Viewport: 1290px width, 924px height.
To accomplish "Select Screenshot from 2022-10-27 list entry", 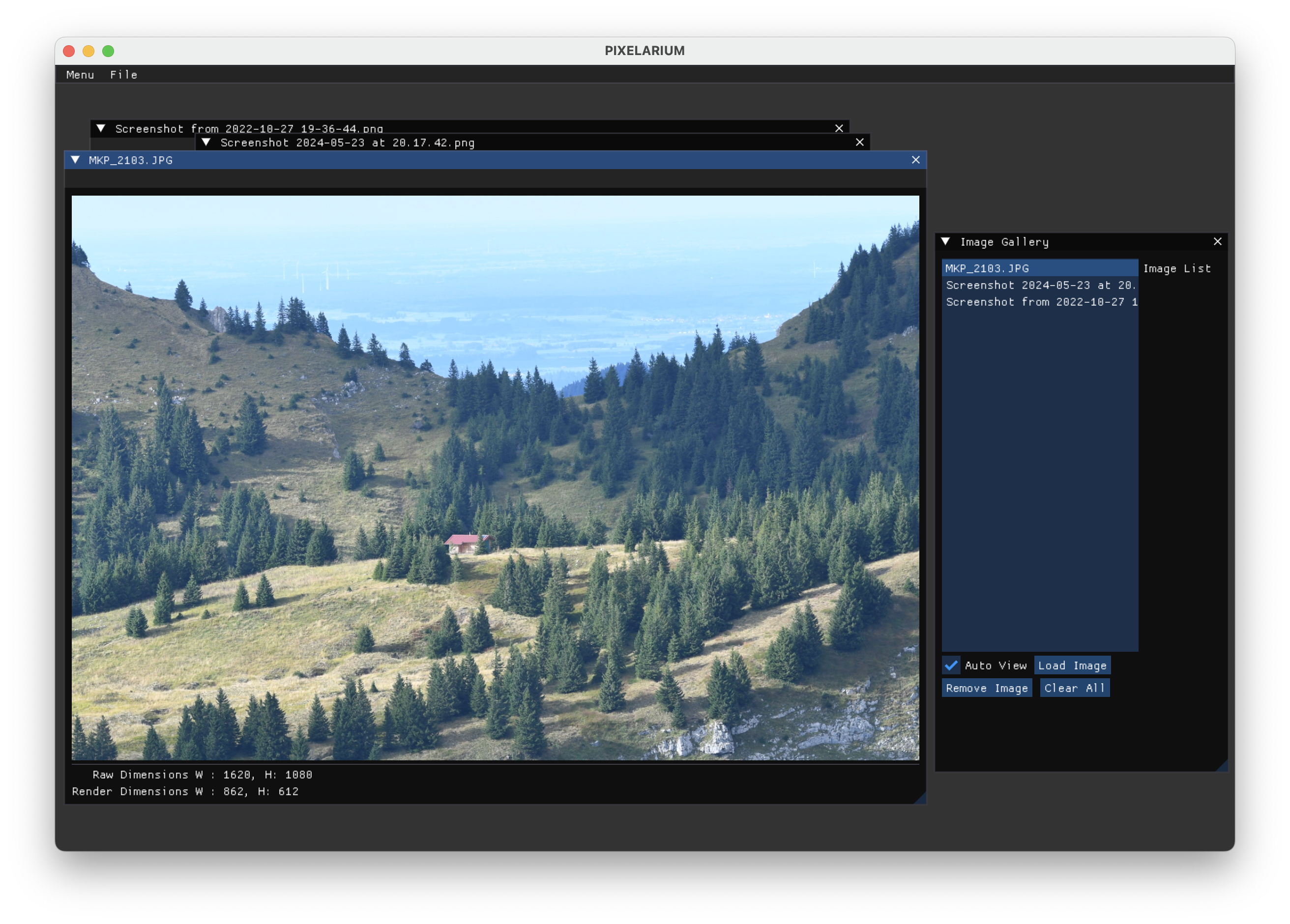I will 1039,302.
